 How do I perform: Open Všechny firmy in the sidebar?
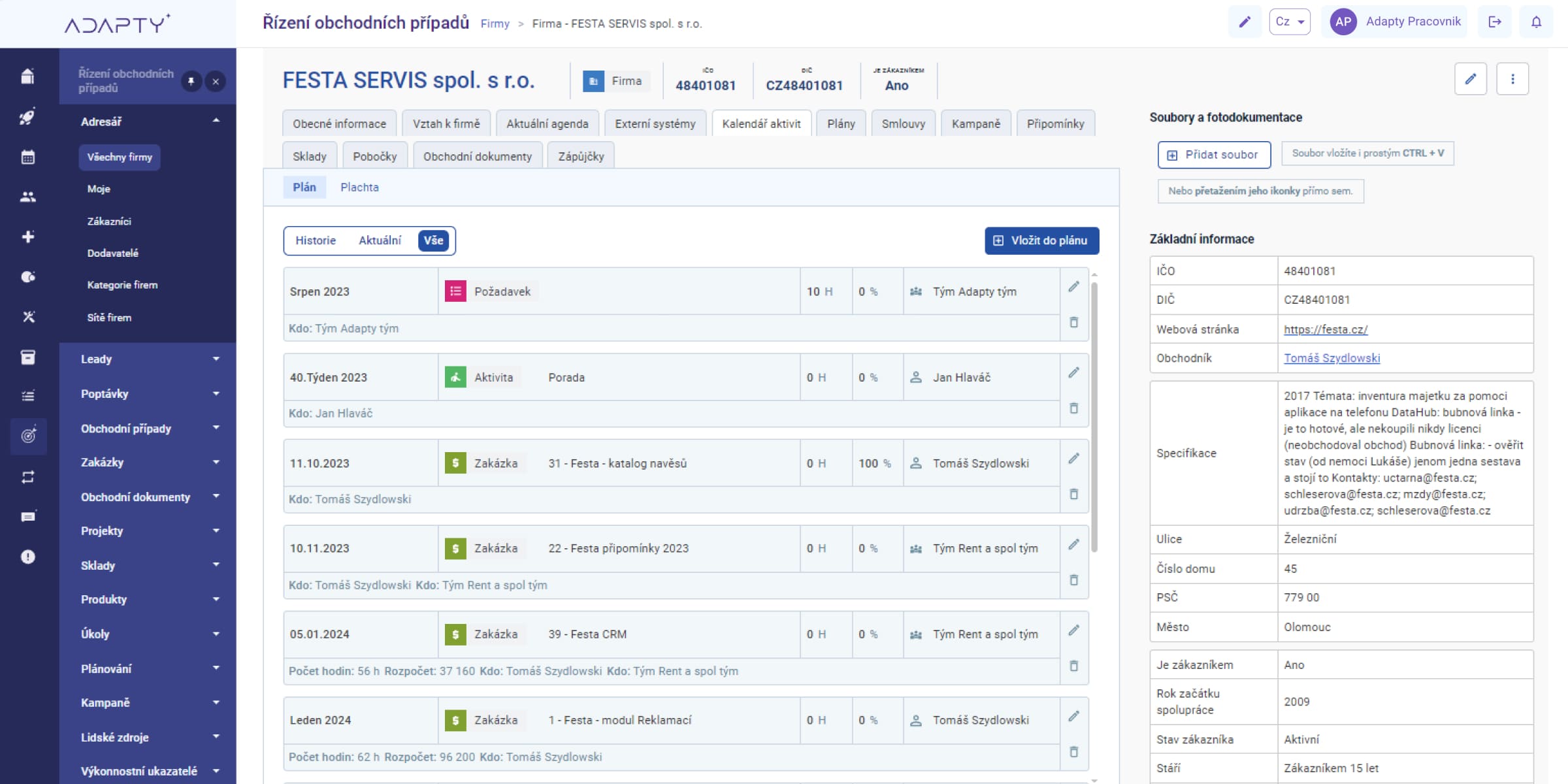(x=120, y=157)
